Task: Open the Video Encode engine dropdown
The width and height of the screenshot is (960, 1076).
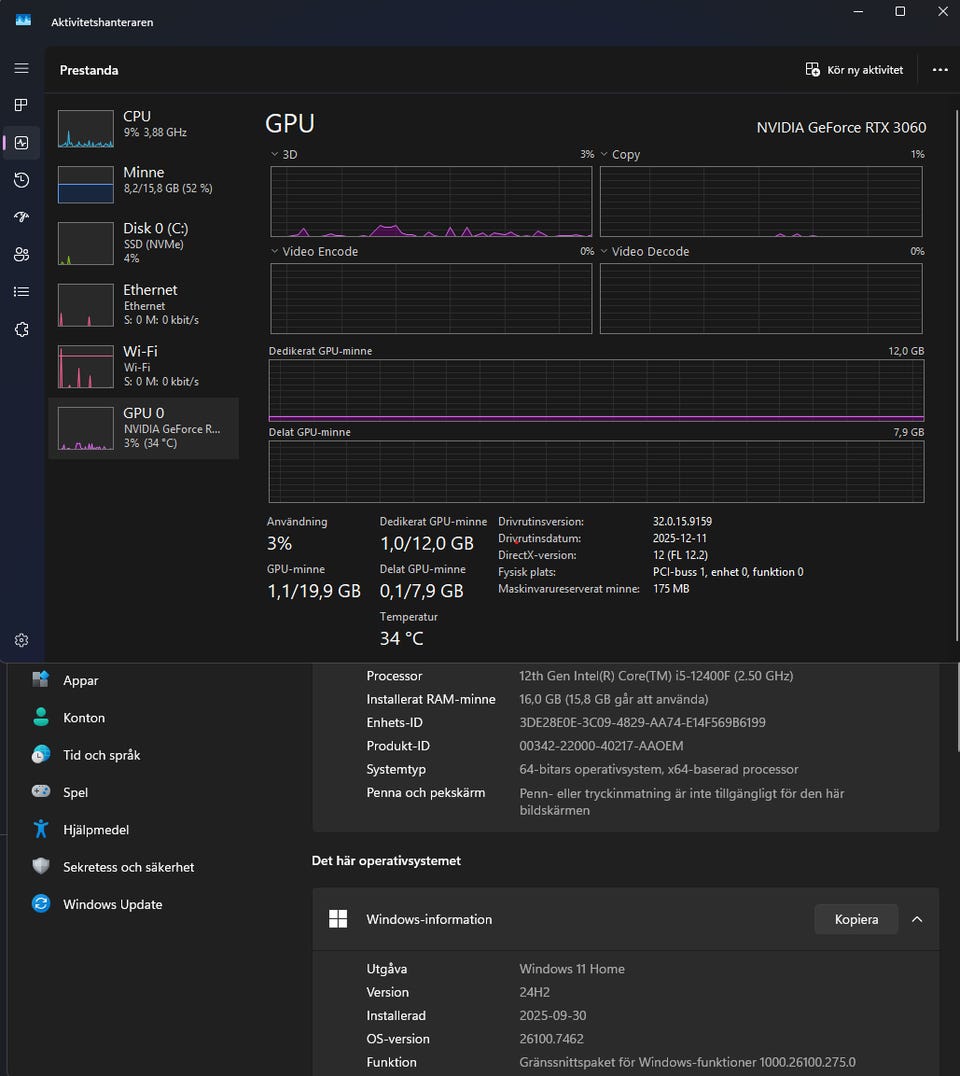Action: (x=276, y=252)
